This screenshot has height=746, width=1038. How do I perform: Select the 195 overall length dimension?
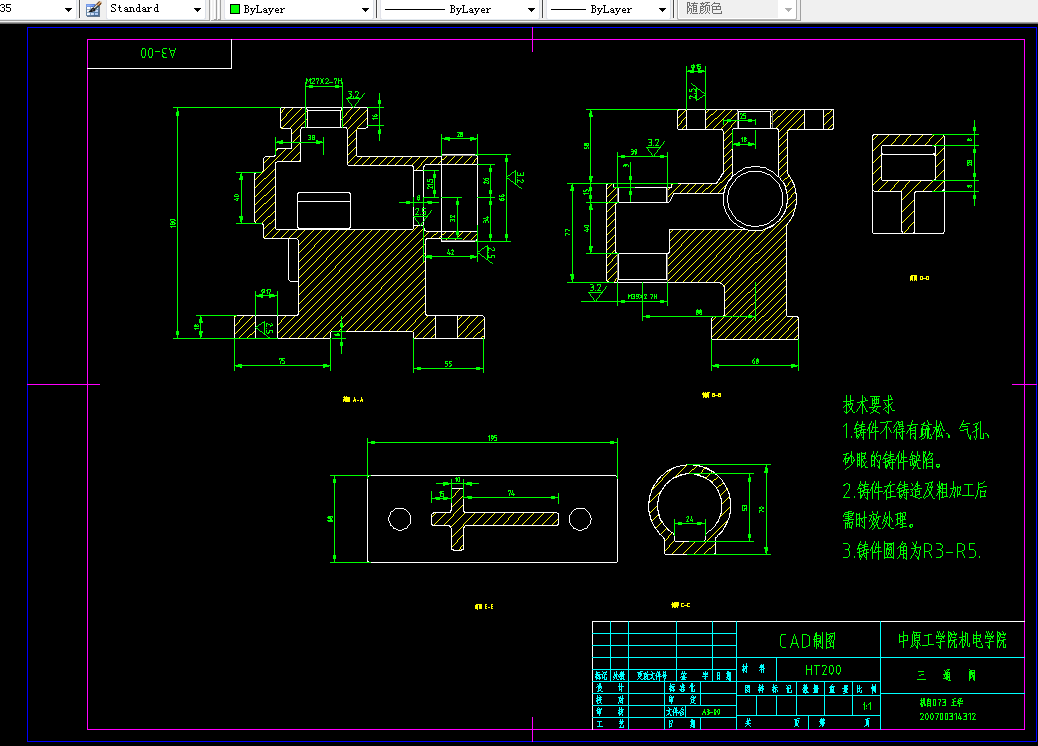pos(493,438)
